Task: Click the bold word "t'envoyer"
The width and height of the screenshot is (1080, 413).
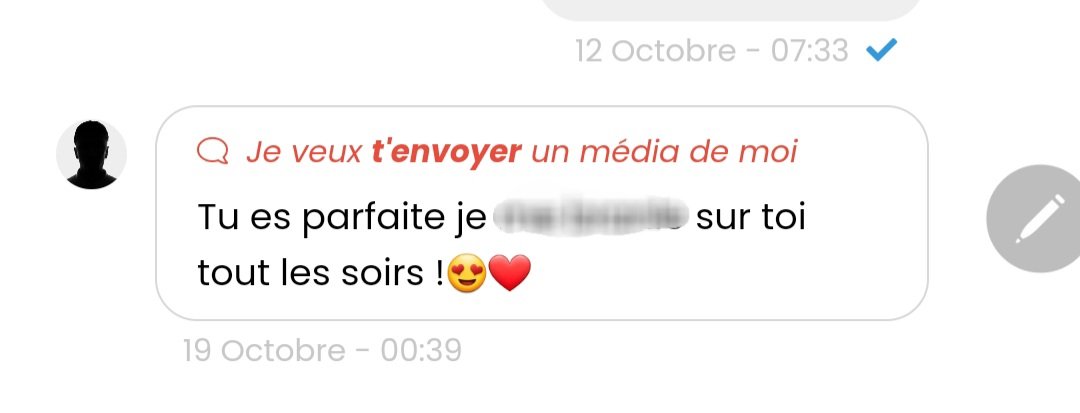Action: click(x=446, y=151)
